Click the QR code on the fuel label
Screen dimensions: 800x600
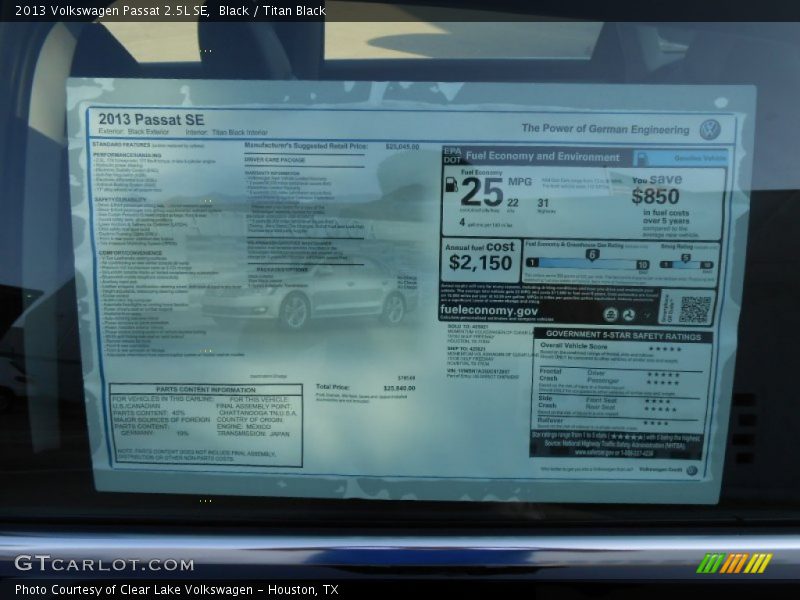point(694,308)
